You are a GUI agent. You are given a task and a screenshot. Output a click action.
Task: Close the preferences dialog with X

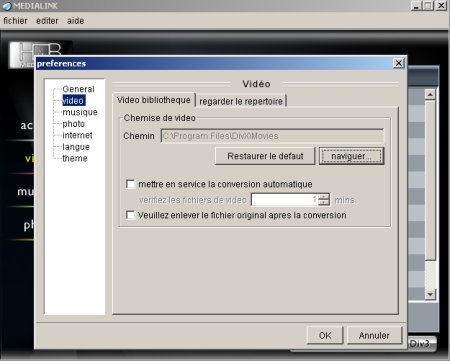(x=398, y=63)
